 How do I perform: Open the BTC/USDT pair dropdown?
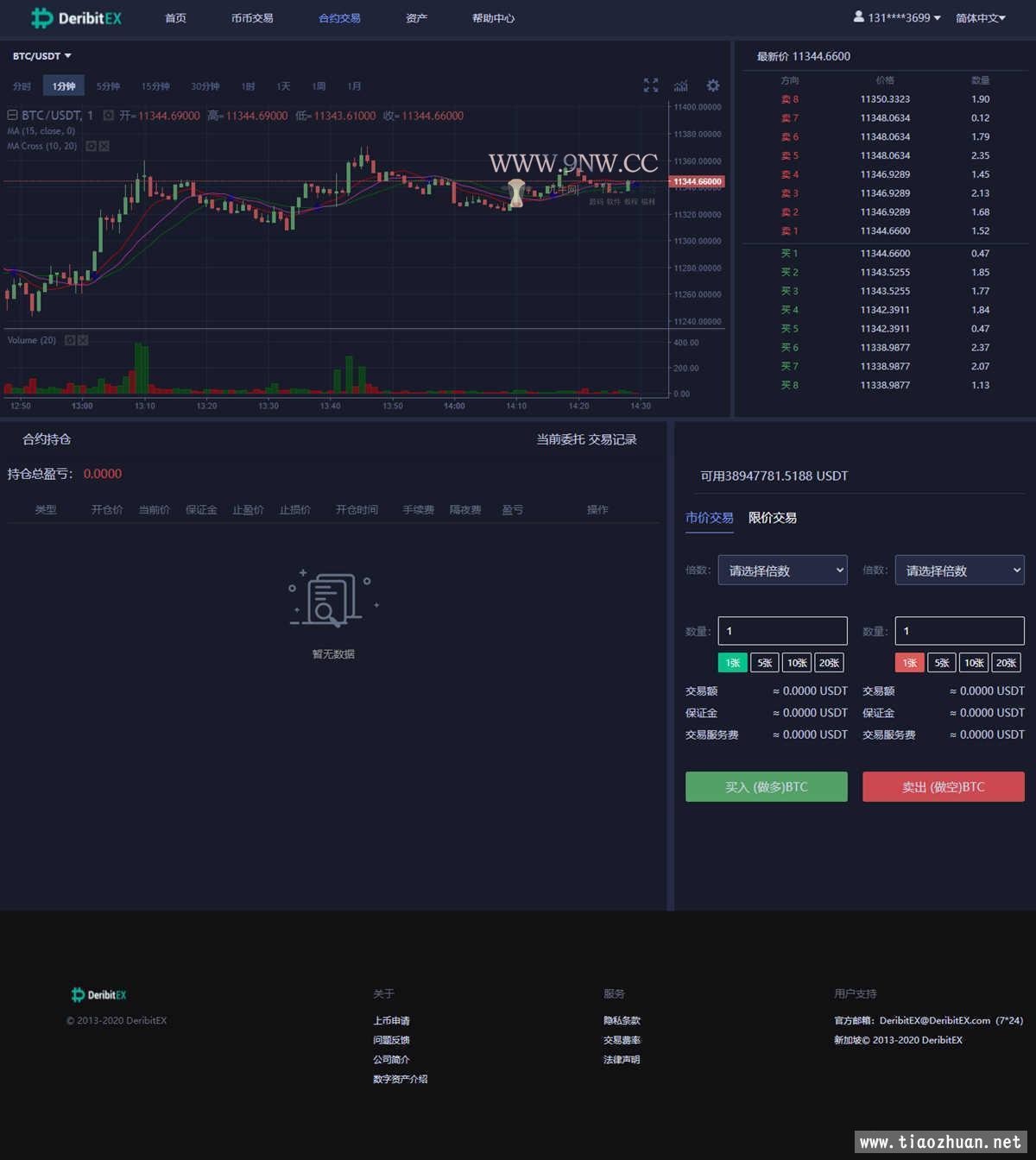point(41,56)
